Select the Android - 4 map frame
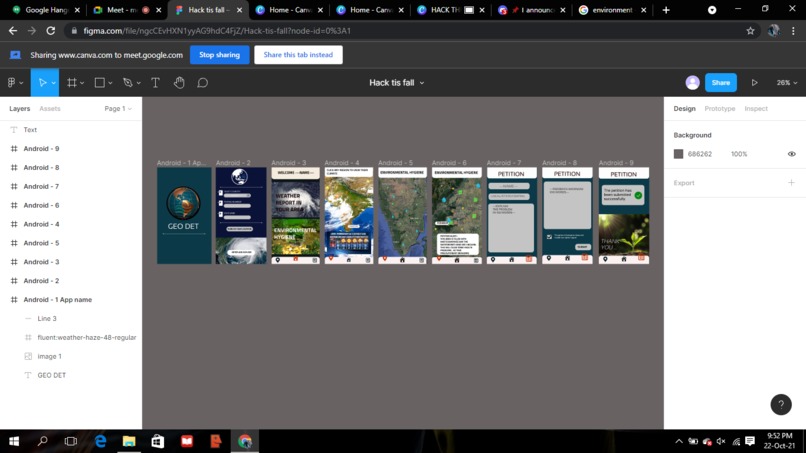The image size is (806, 453). click(349, 215)
